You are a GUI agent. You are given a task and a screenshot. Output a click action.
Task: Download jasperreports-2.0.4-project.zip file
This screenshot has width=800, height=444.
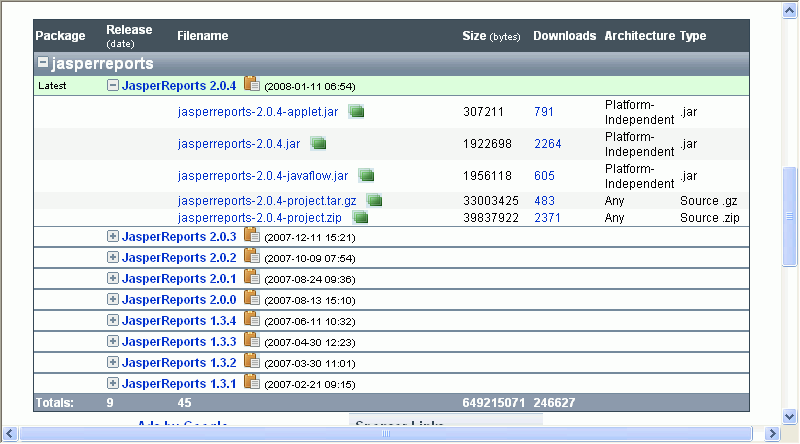tap(260, 218)
